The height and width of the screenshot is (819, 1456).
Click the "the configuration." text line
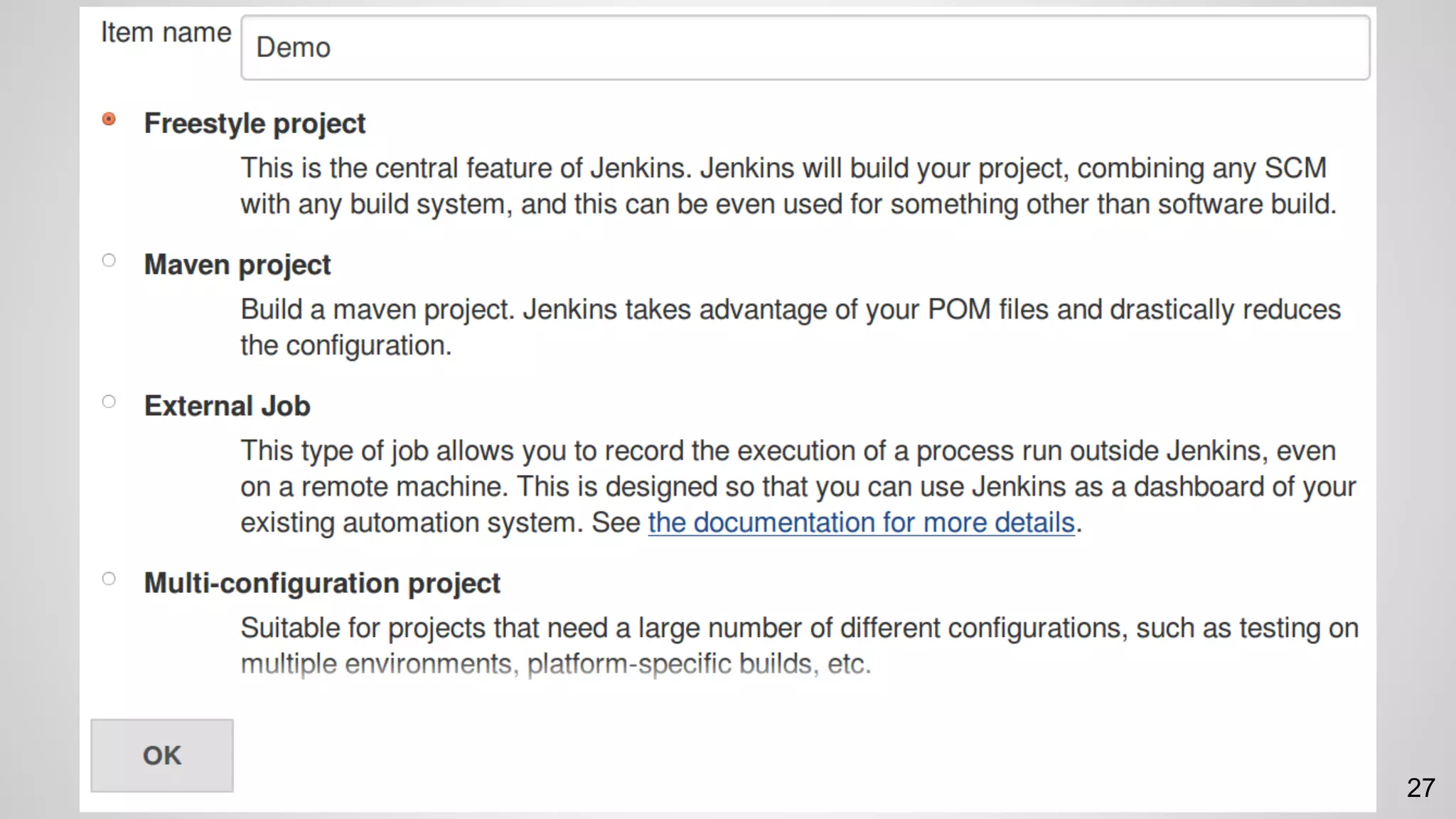point(346,346)
